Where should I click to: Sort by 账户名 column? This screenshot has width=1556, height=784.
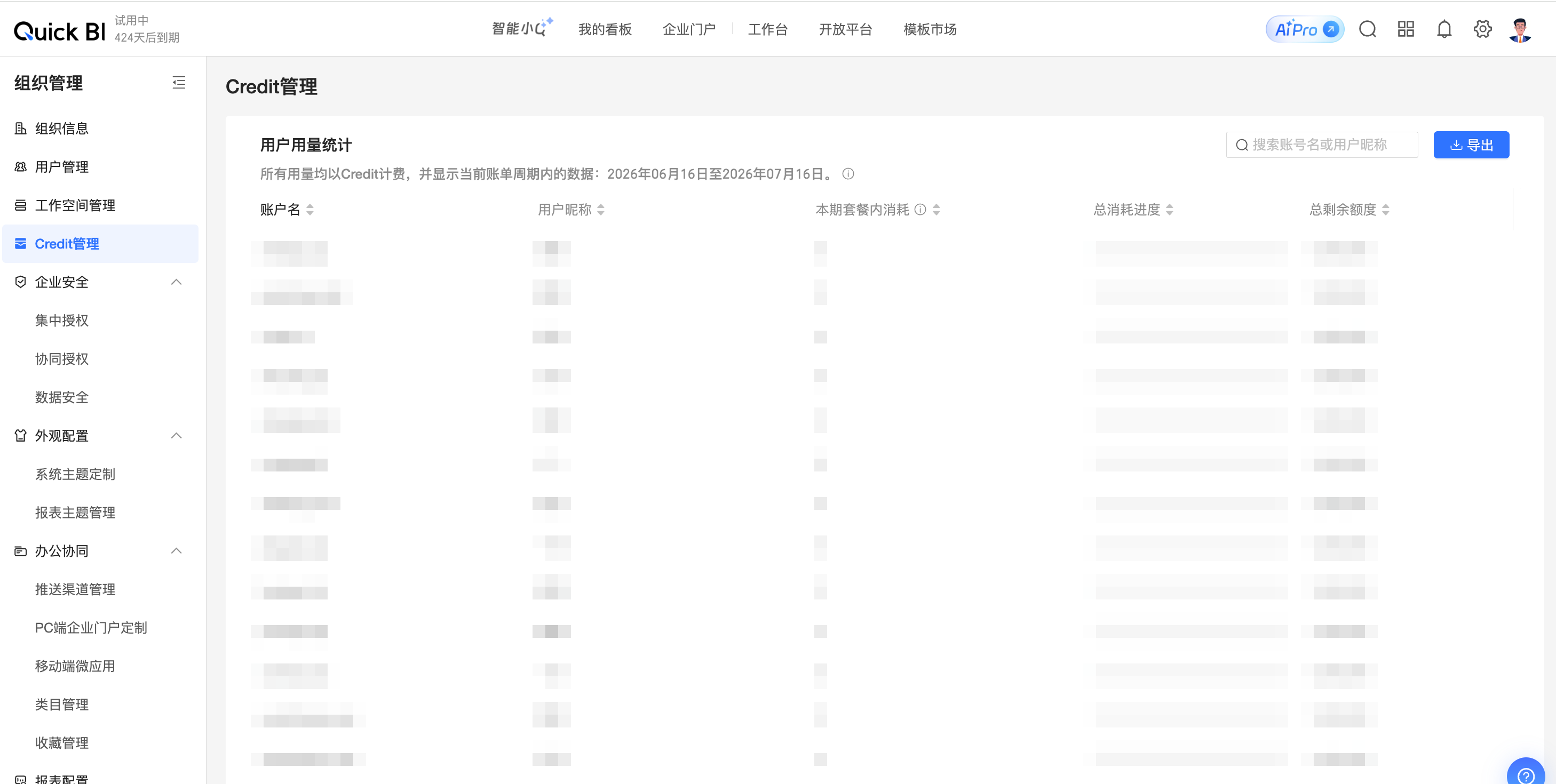pos(310,210)
